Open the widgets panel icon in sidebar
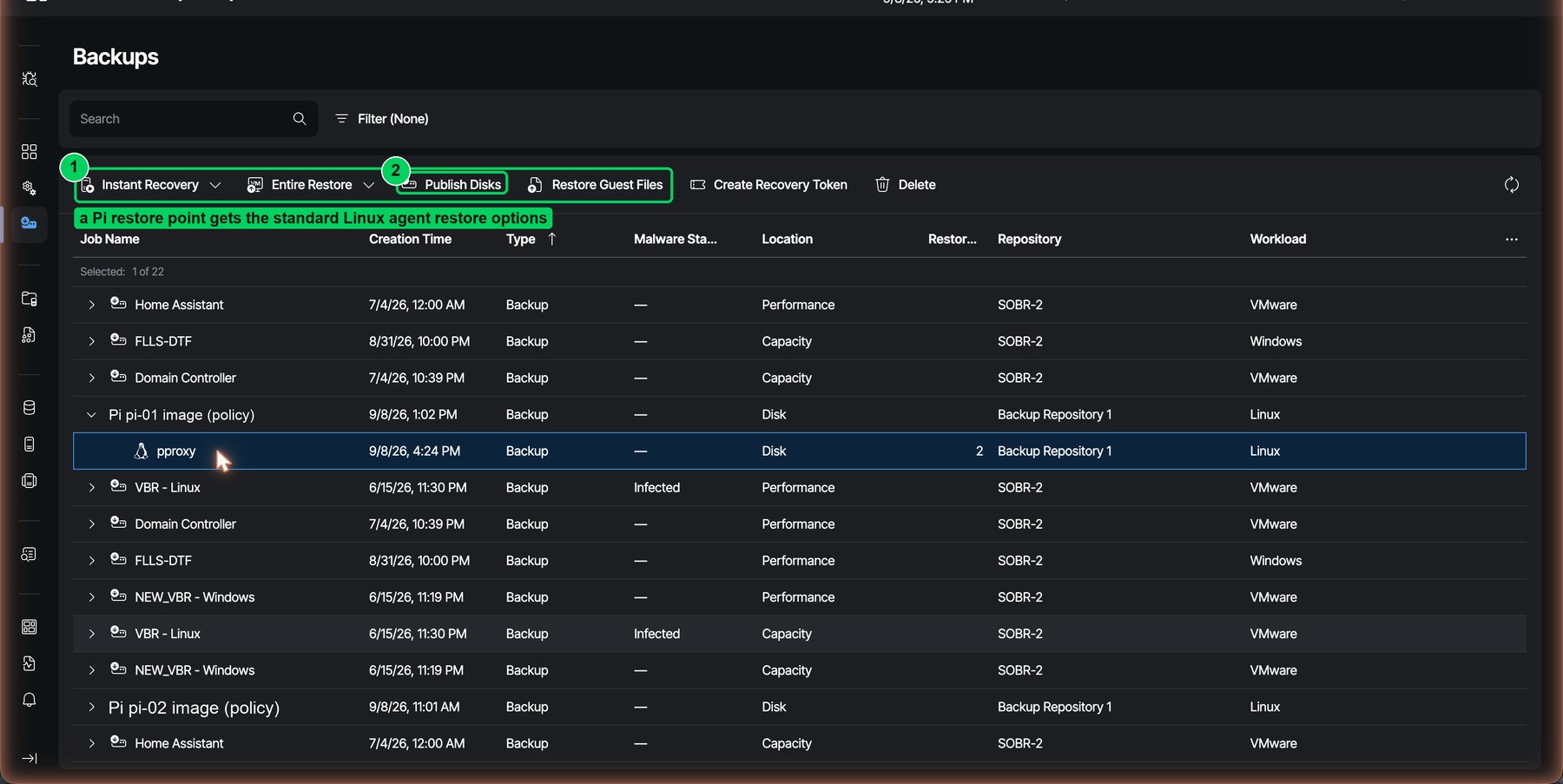The height and width of the screenshot is (784, 1563). click(30, 627)
